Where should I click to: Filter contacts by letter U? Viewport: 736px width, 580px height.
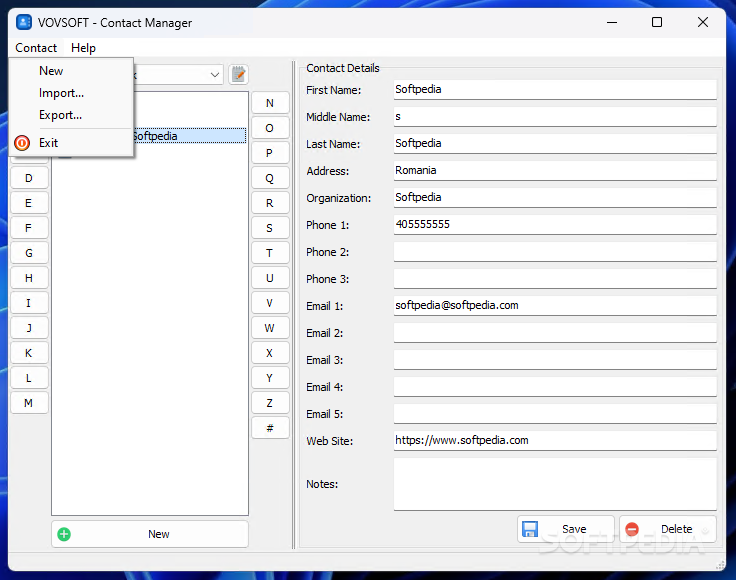270,278
